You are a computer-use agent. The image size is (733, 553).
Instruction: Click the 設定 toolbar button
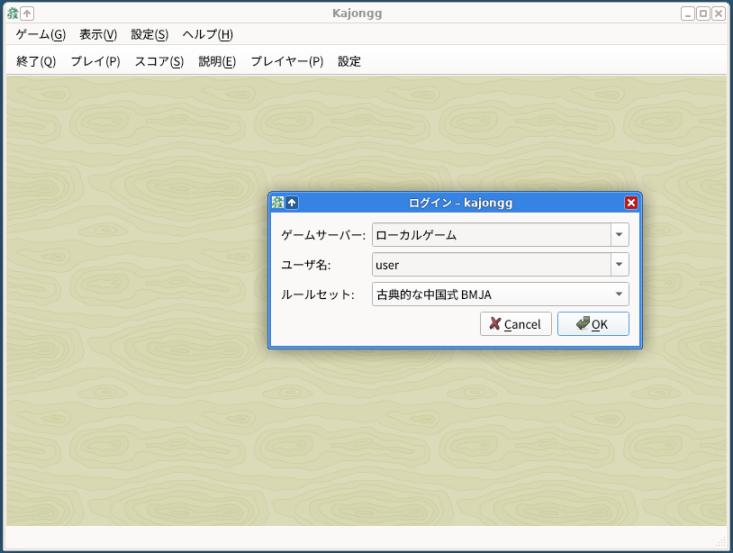pyautogui.click(x=349, y=61)
